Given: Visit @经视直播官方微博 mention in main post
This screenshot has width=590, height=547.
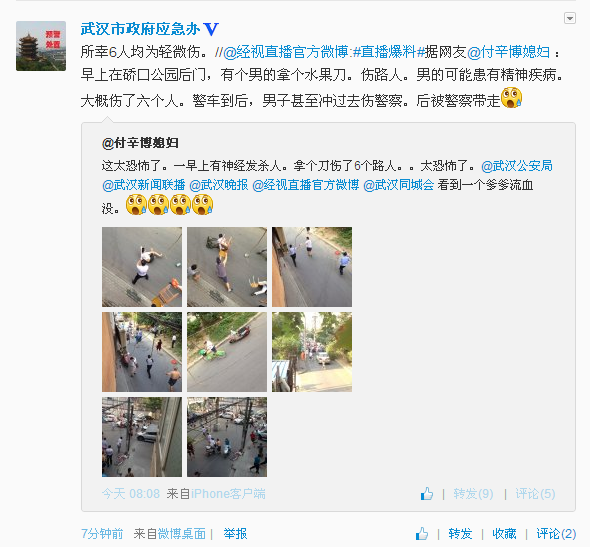Looking at the screenshot, I should pos(286,52).
